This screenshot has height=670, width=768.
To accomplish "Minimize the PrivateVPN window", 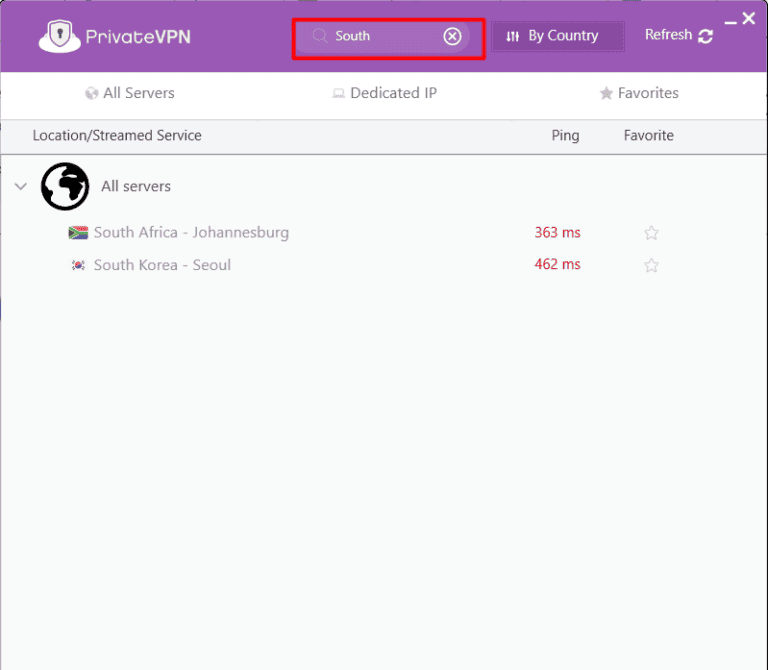I will tap(730, 22).
